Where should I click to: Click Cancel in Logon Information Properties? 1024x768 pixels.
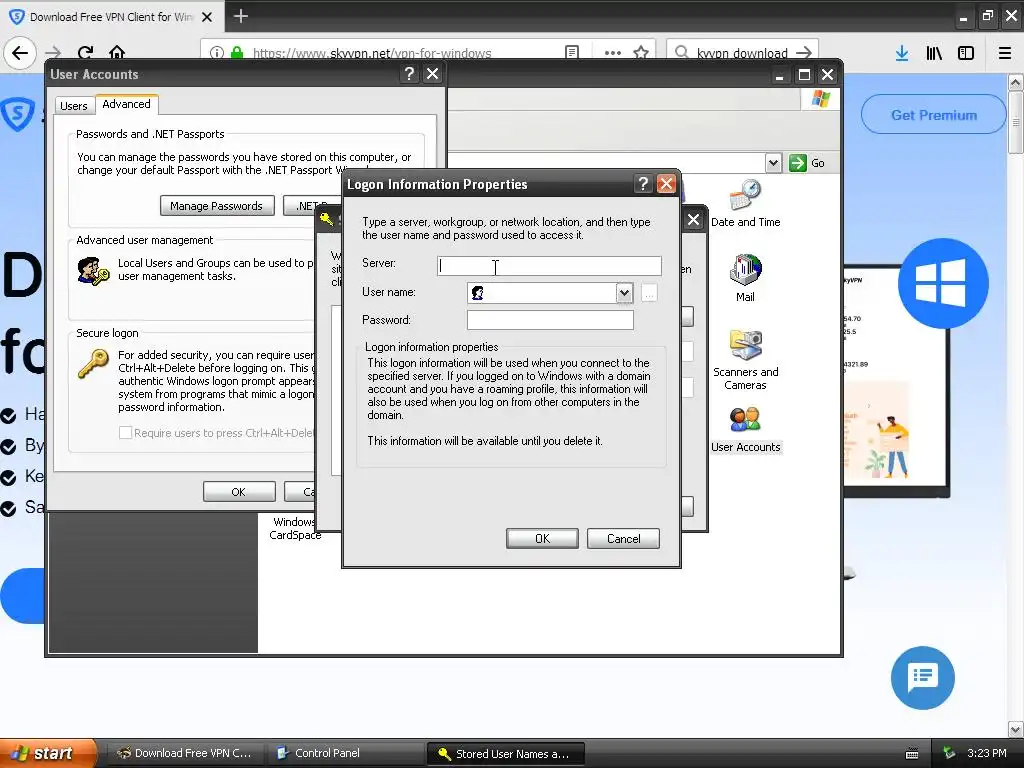pos(623,538)
